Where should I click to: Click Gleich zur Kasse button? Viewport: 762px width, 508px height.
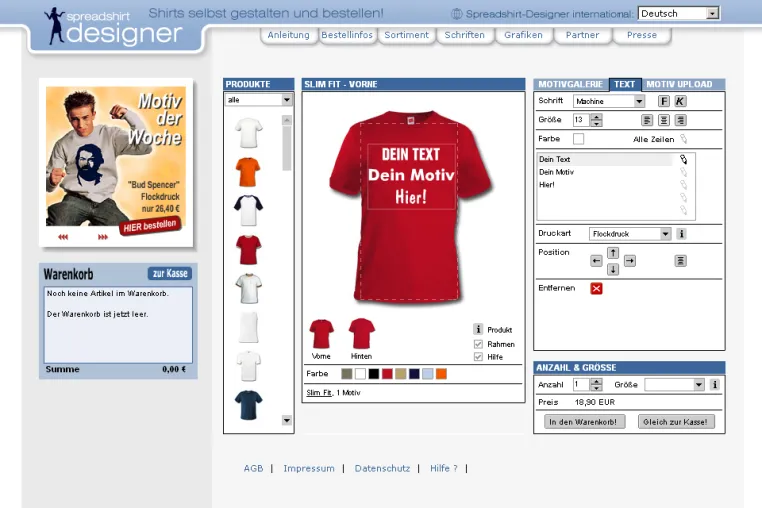675,422
